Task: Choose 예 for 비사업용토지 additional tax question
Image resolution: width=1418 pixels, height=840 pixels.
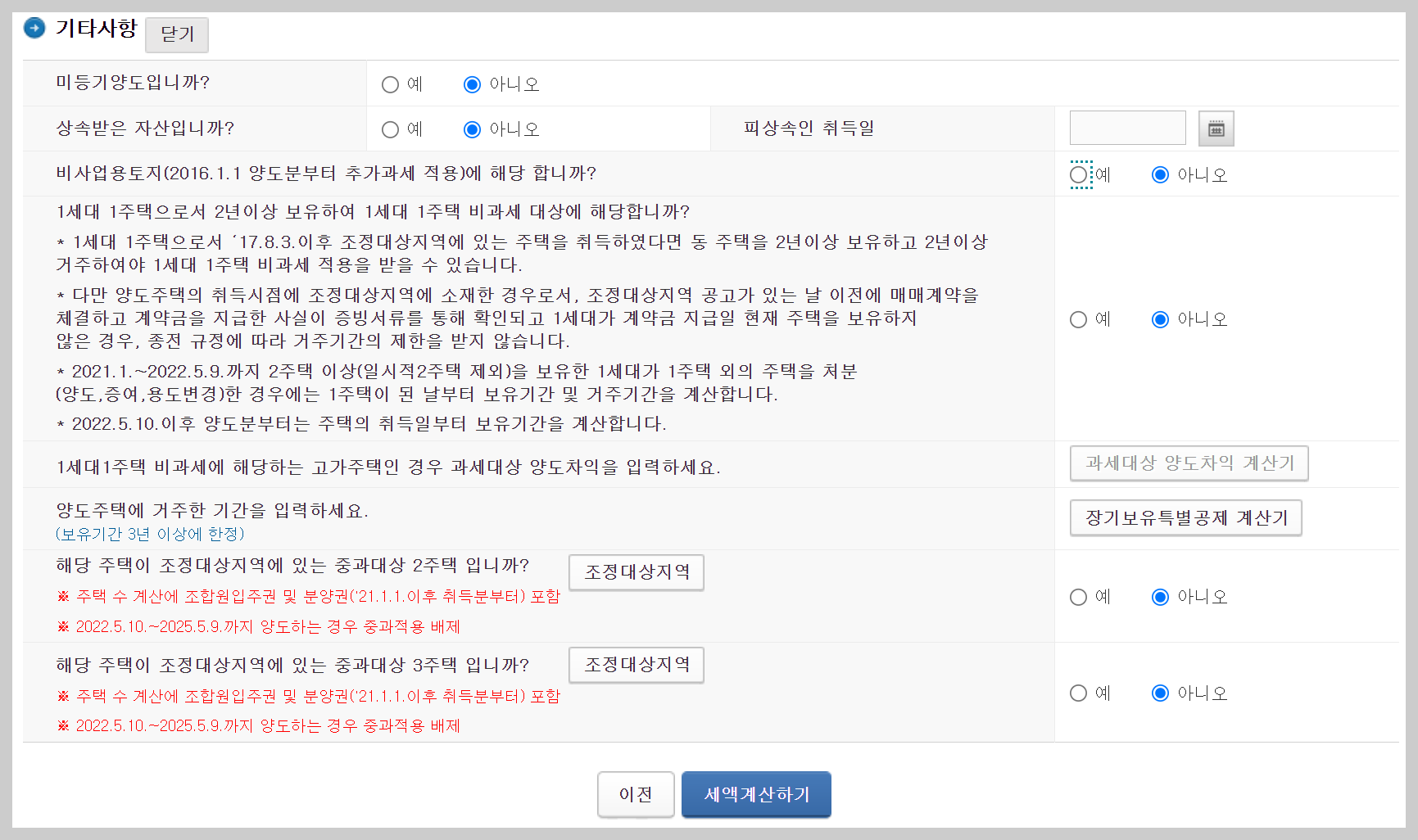Action: point(1080,174)
